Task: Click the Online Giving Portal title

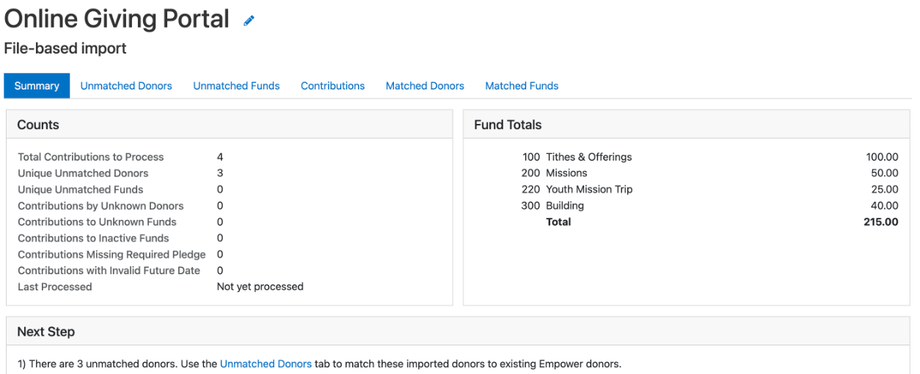Action: click(x=117, y=19)
